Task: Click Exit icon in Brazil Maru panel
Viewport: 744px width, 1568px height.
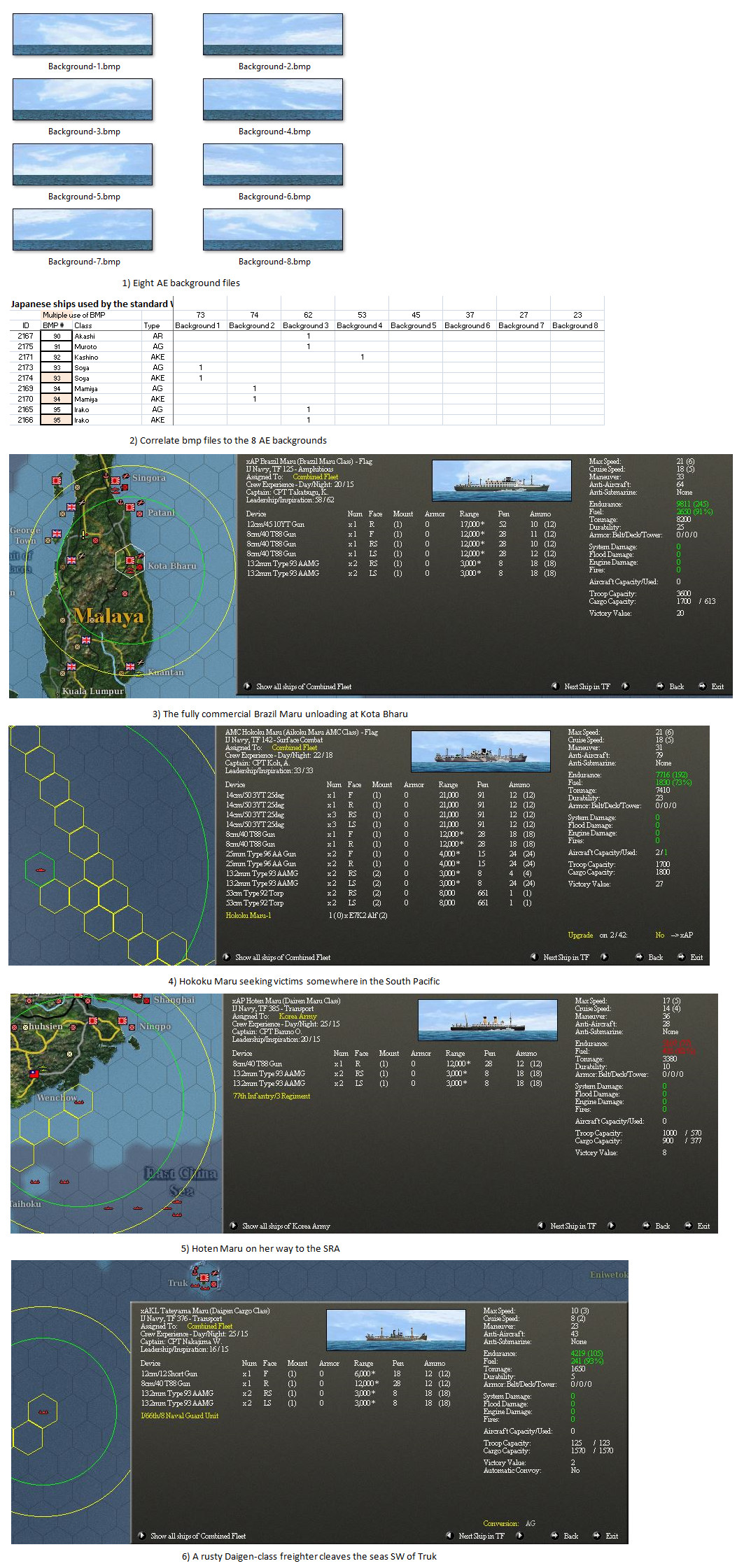Action: coord(703,686)
